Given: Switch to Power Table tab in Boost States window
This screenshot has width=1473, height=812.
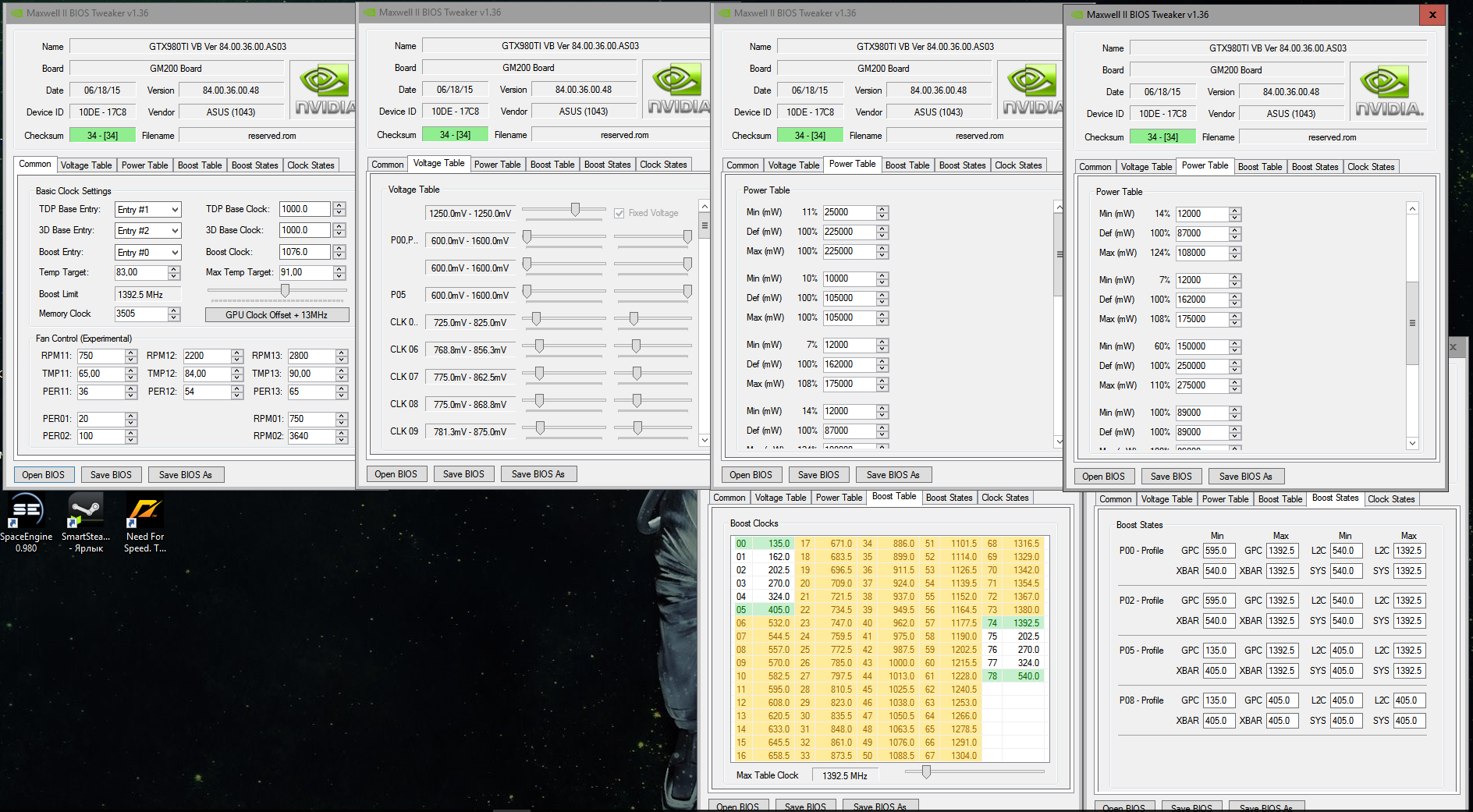Looking at the screenshot, I should point(1225,499).
